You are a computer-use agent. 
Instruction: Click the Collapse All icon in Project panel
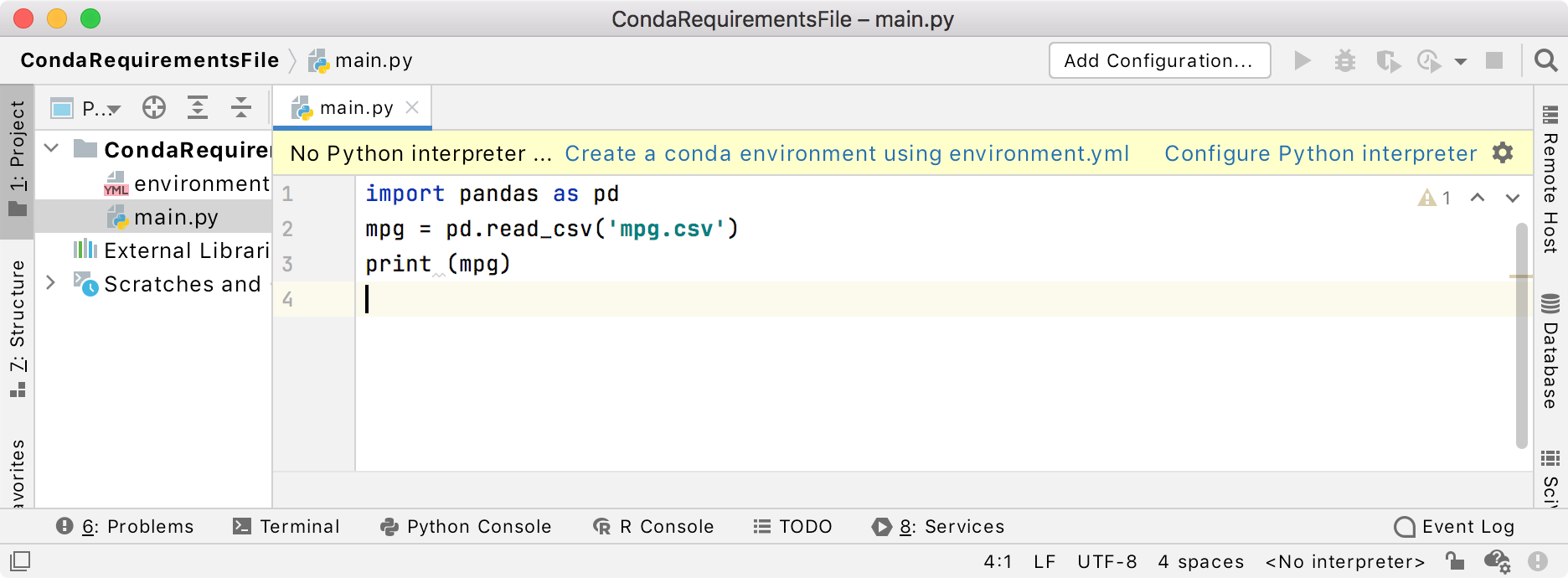click(x=241, y=107)
